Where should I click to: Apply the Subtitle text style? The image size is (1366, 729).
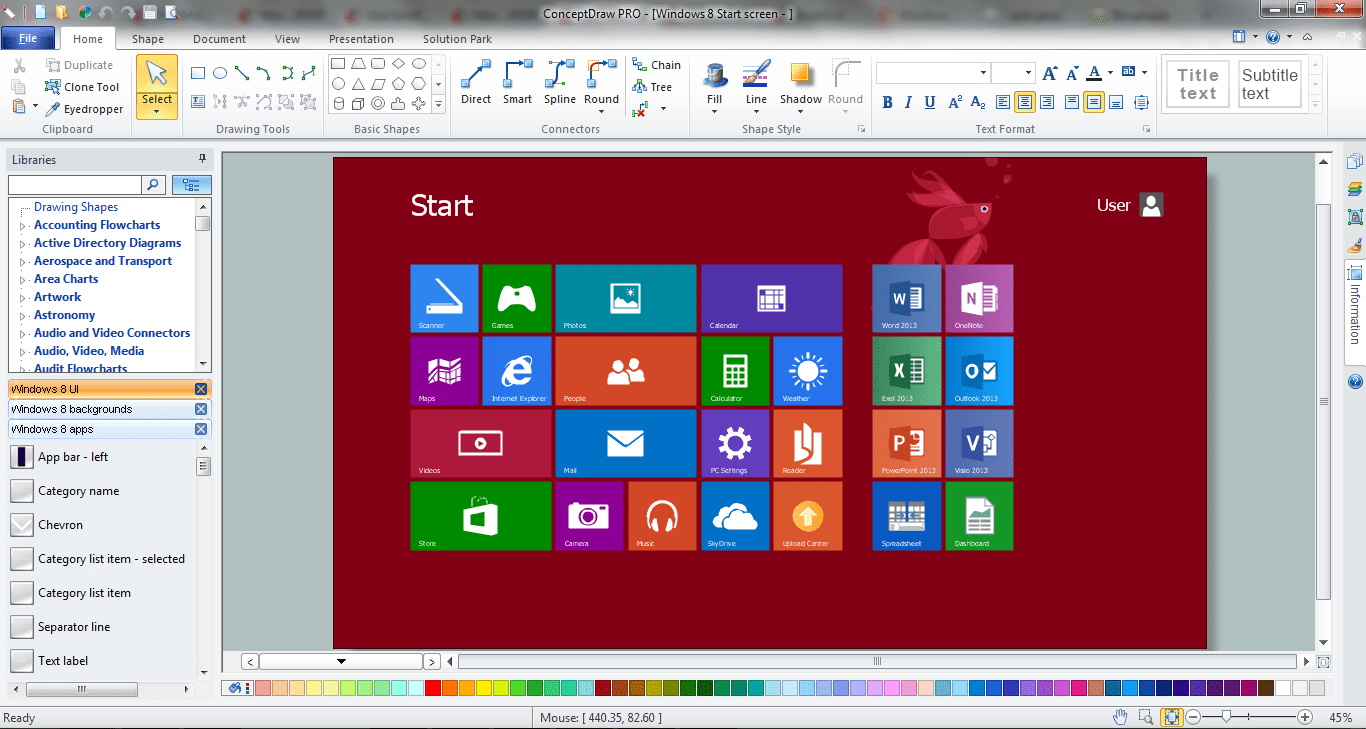pos(1269,84)
